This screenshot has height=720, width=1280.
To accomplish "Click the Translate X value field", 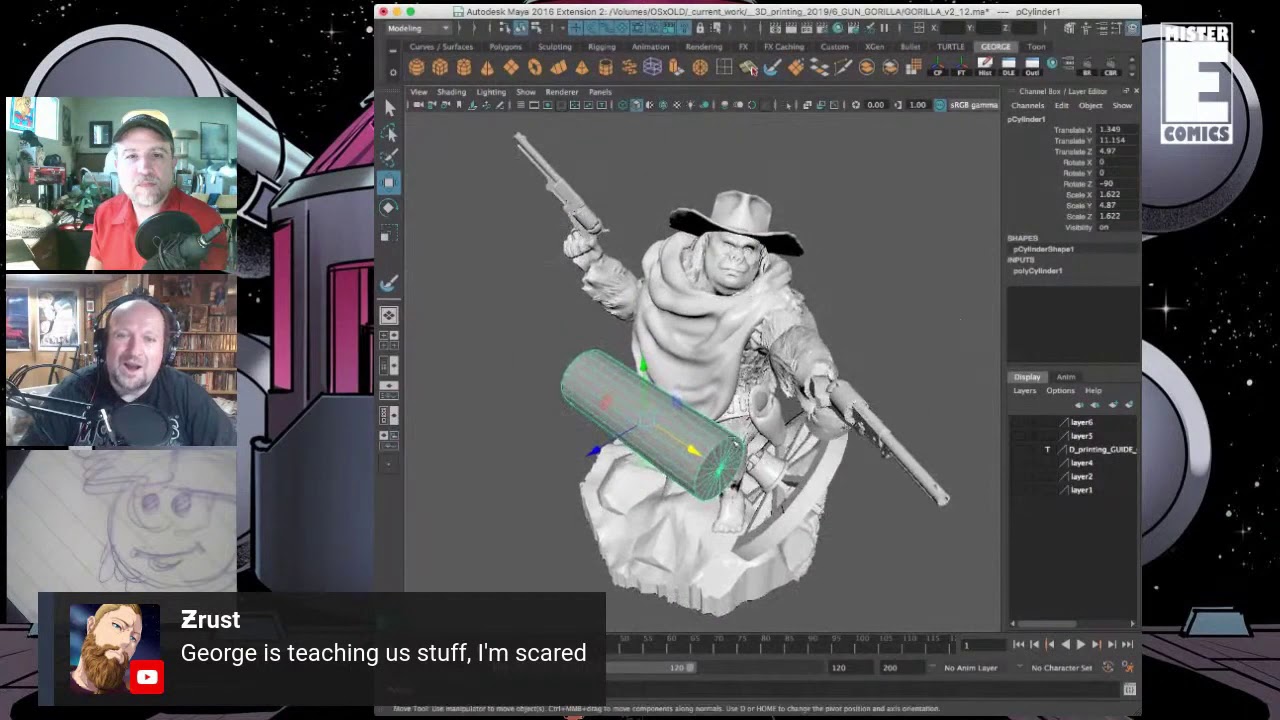I will pos(1116,130).
